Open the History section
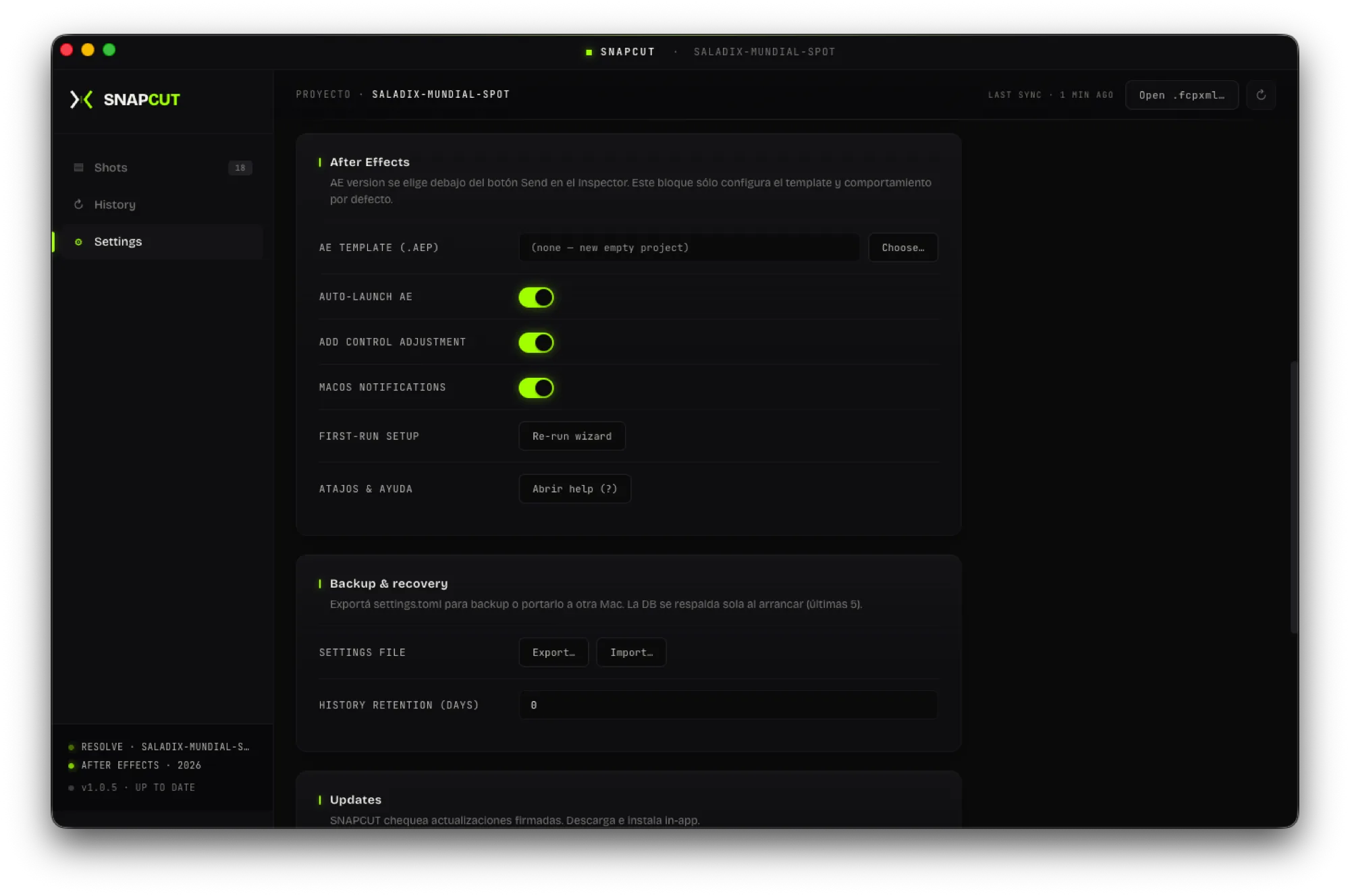1350x896 pixels. tap(161, 204)
